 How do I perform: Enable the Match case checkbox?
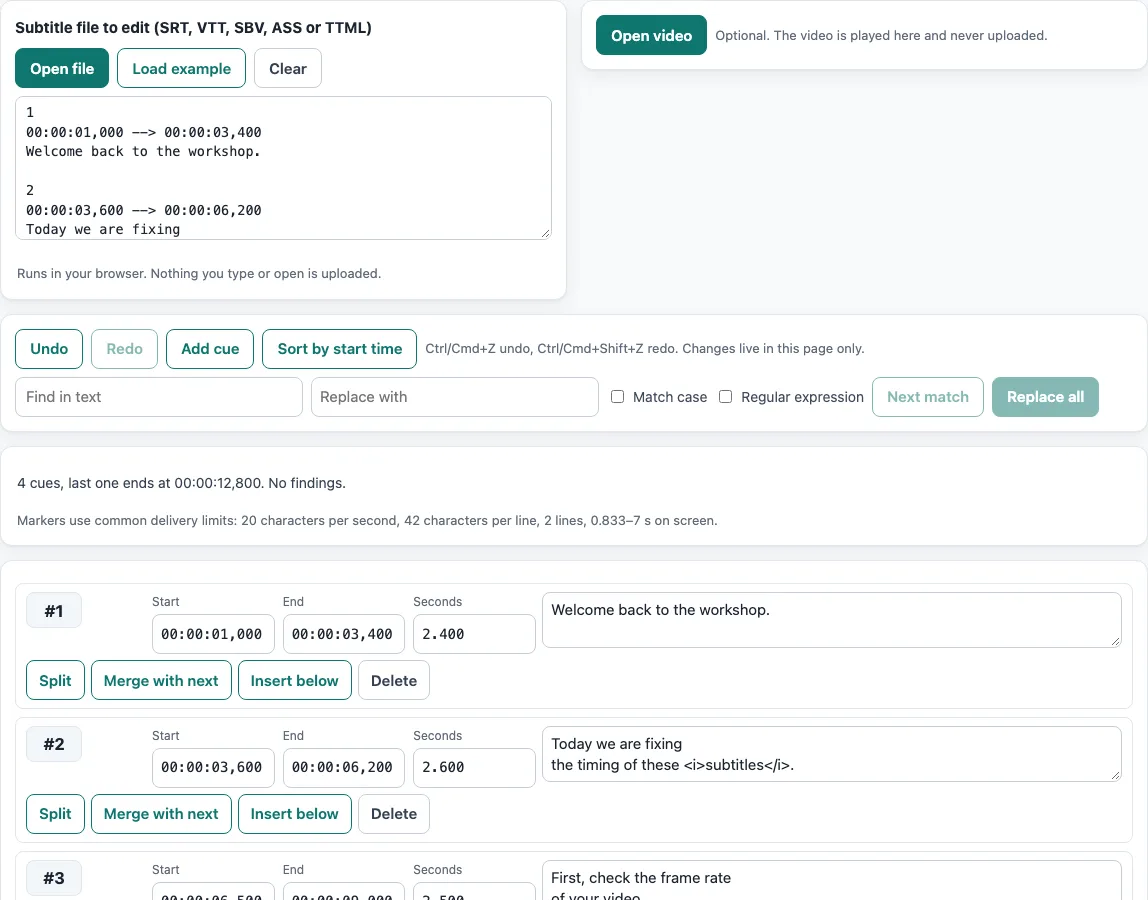point(618,397)
